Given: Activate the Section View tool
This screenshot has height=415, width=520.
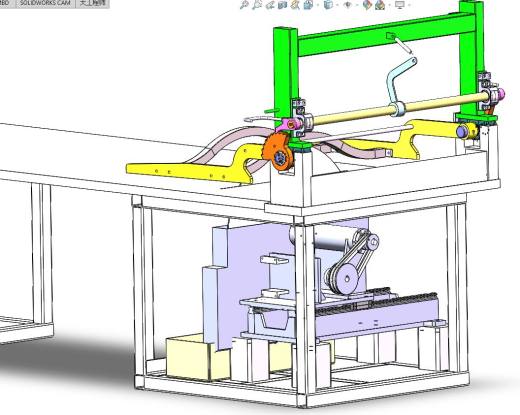Looking at the screenshot, I should 283,5.
